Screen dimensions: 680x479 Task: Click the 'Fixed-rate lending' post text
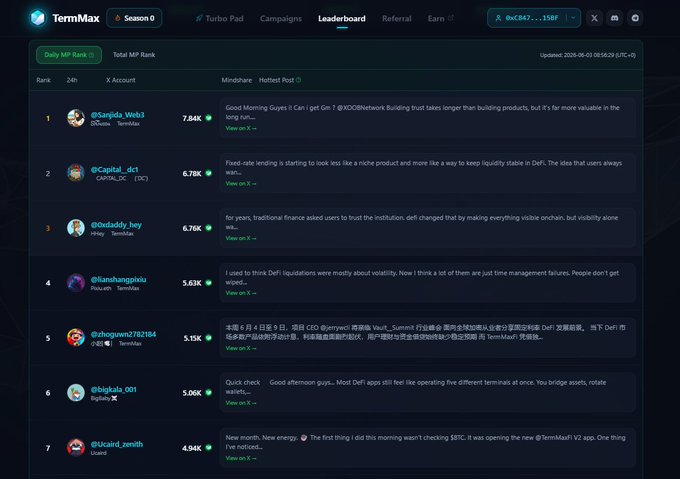[424, 167]
